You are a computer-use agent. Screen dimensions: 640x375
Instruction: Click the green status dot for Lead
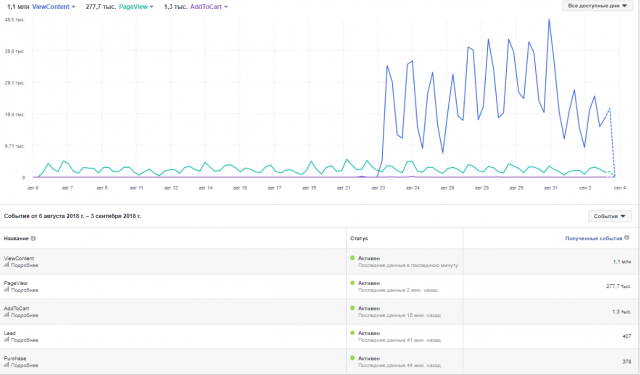tap(352, 333)
